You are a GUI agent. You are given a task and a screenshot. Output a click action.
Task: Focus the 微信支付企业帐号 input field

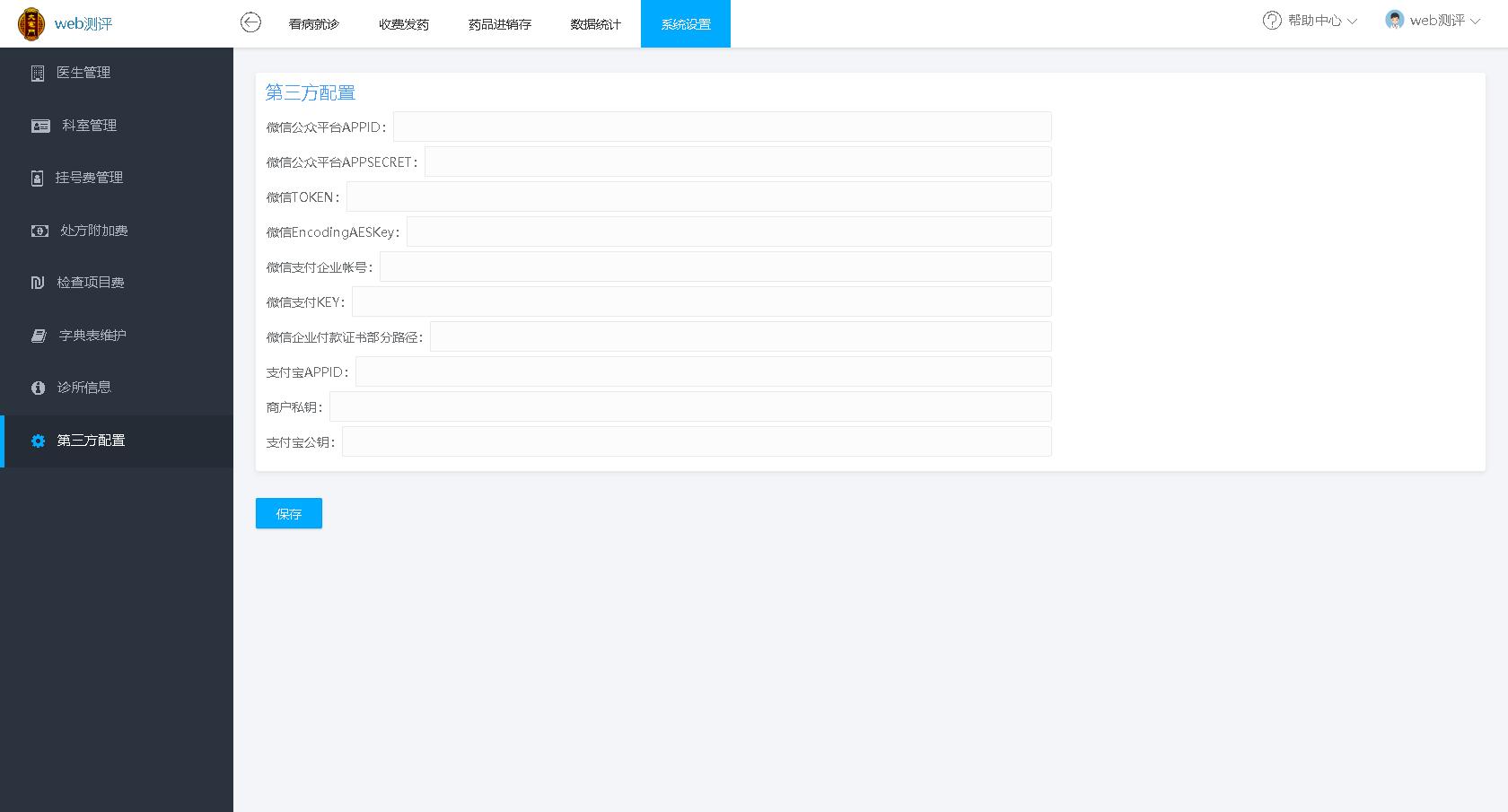pyautogui.click(x=715, y=266)
